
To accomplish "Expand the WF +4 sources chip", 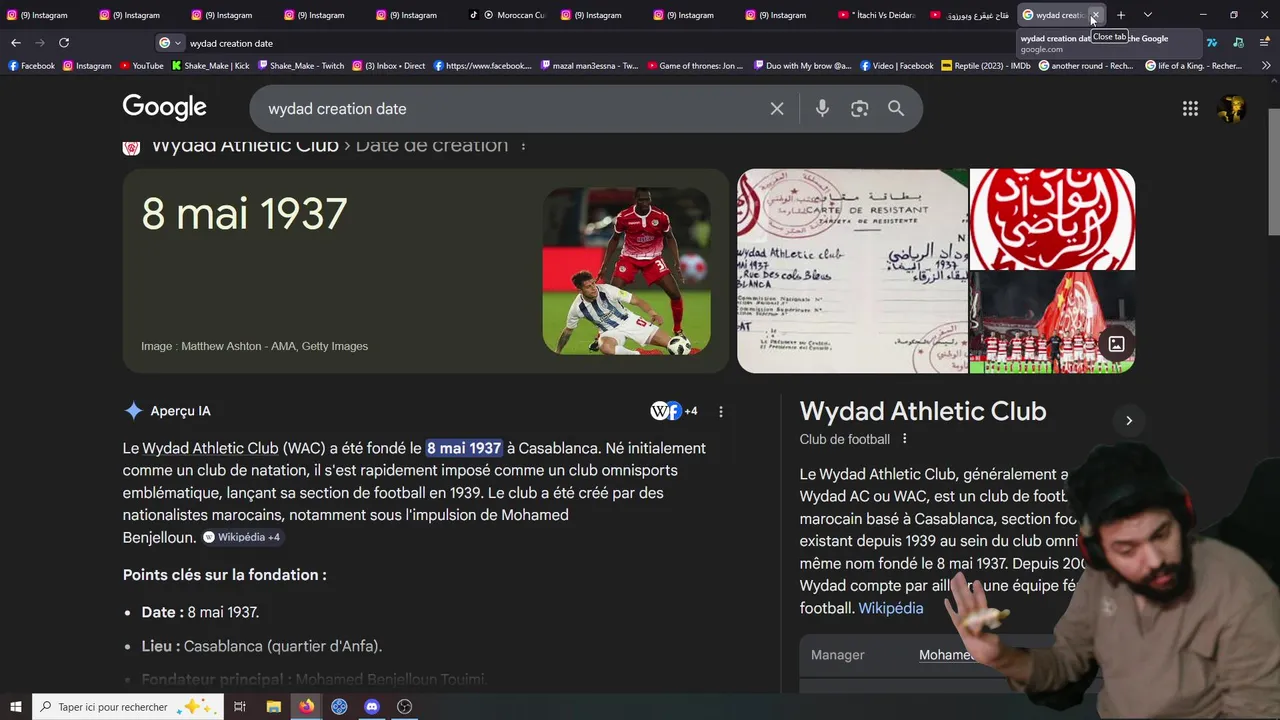I will pyautogui.click(x=674, y=411).
